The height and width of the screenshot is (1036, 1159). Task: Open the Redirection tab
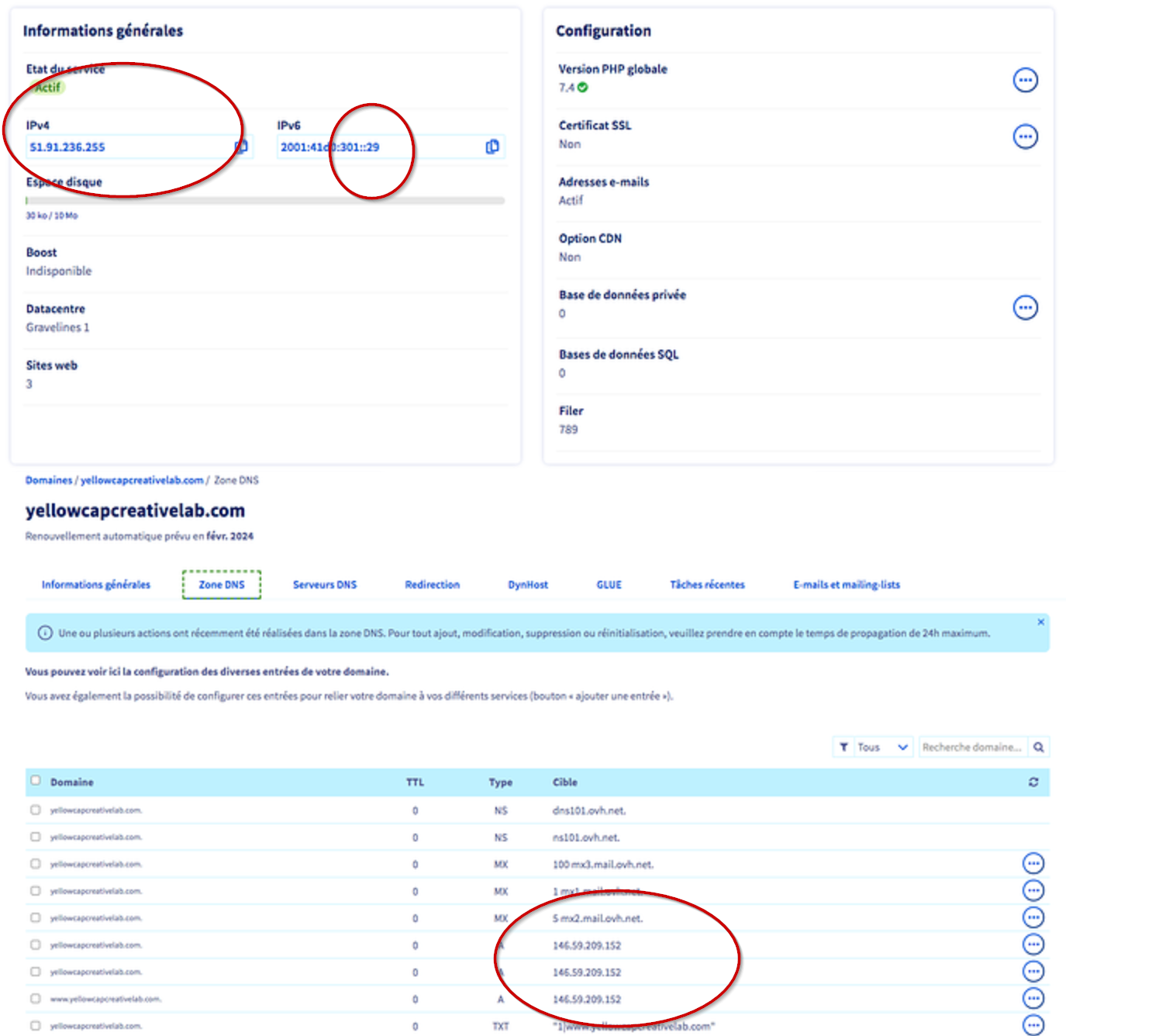[432, 585]
